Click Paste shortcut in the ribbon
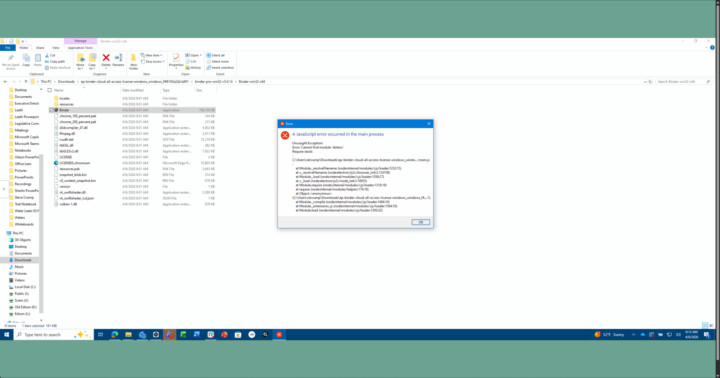This screenshot has width=720, height=378. tap(58, 68)
